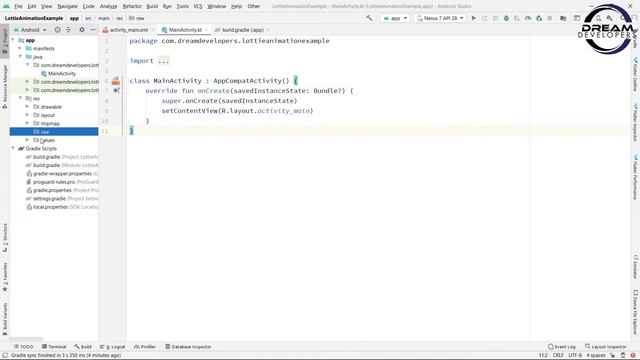Click the Stop square icon in toolbar
This screenshot has width=640, height=360.
click(550, 18)
